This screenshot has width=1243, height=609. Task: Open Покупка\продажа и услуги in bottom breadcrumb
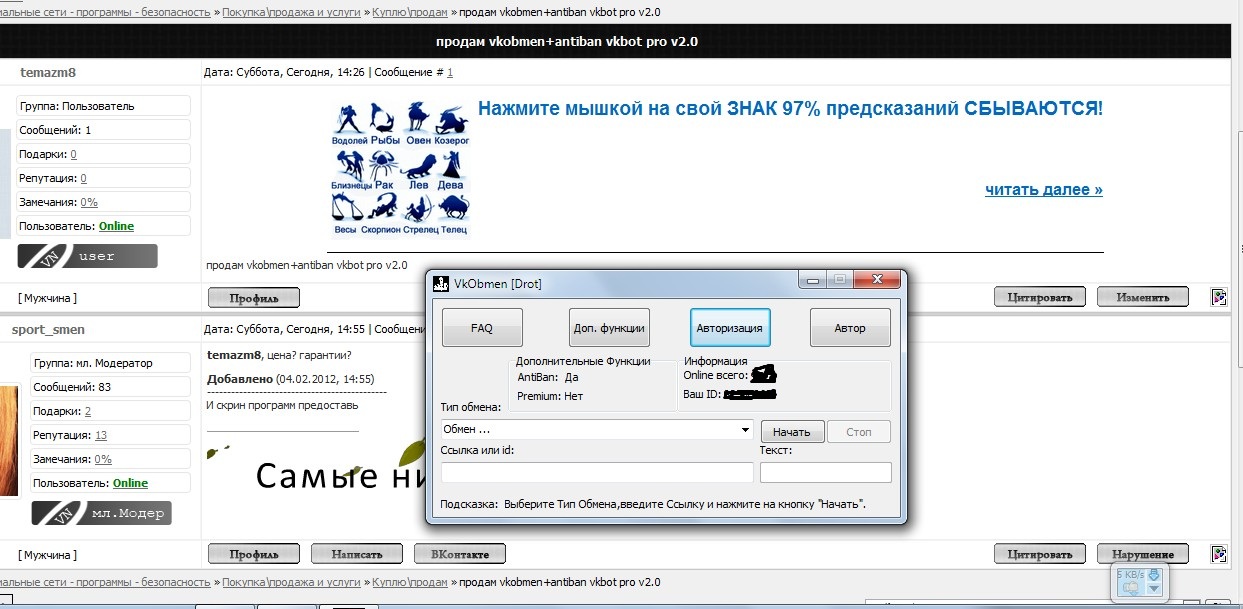(293, 582)
